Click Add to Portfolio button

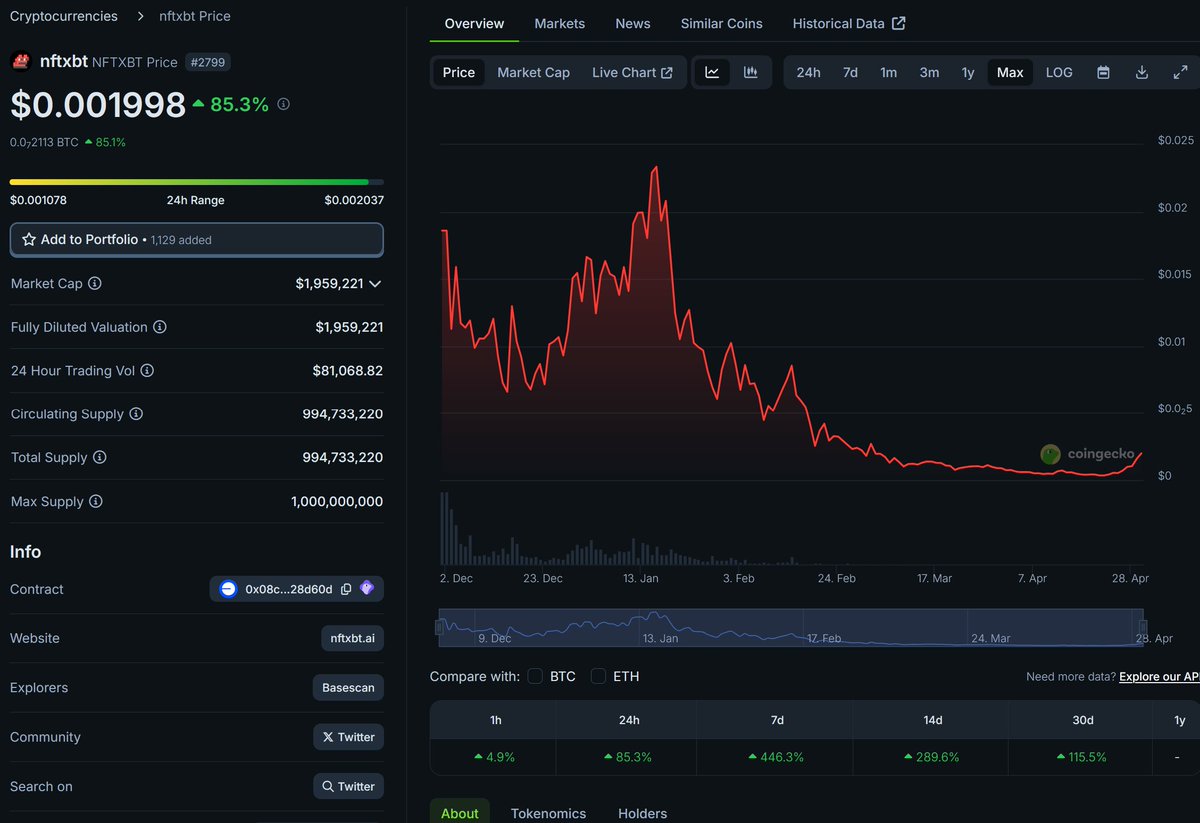click(x=196, y=240)
